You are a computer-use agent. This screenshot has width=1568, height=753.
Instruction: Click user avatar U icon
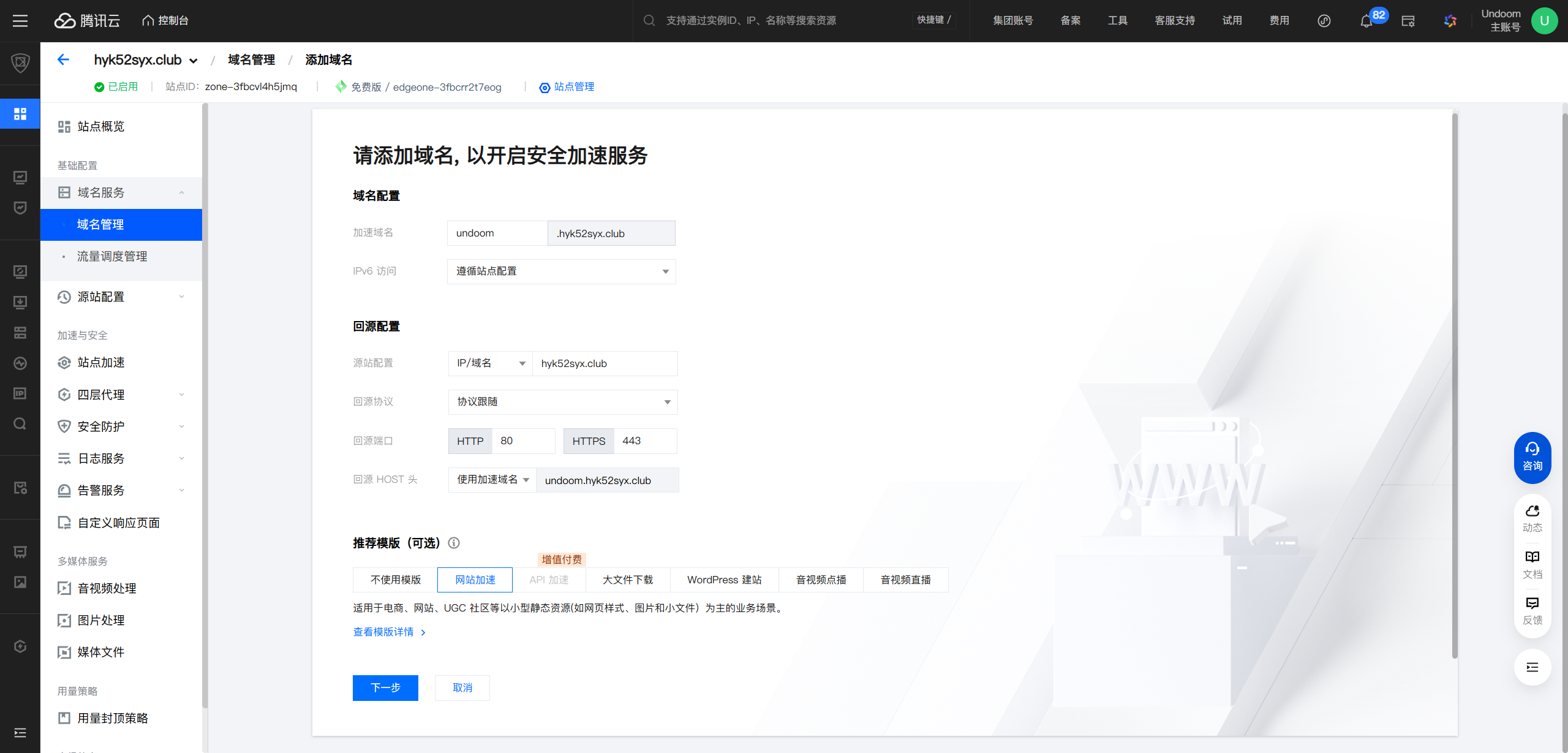pos(1544,21)
